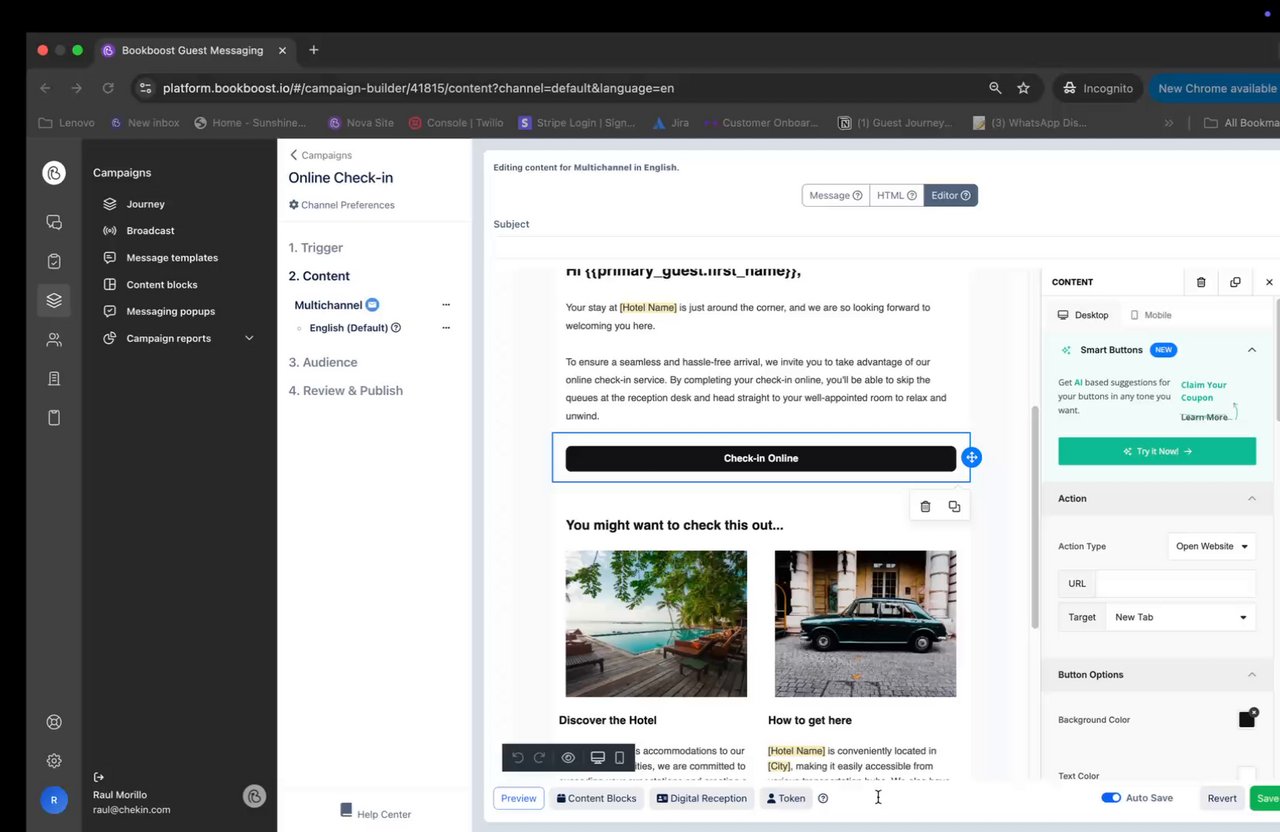Image resolution: width=1280 pixels, height=832 pixels.
Task: Open the settings gear icon in left rail
Action: (54, 761)
